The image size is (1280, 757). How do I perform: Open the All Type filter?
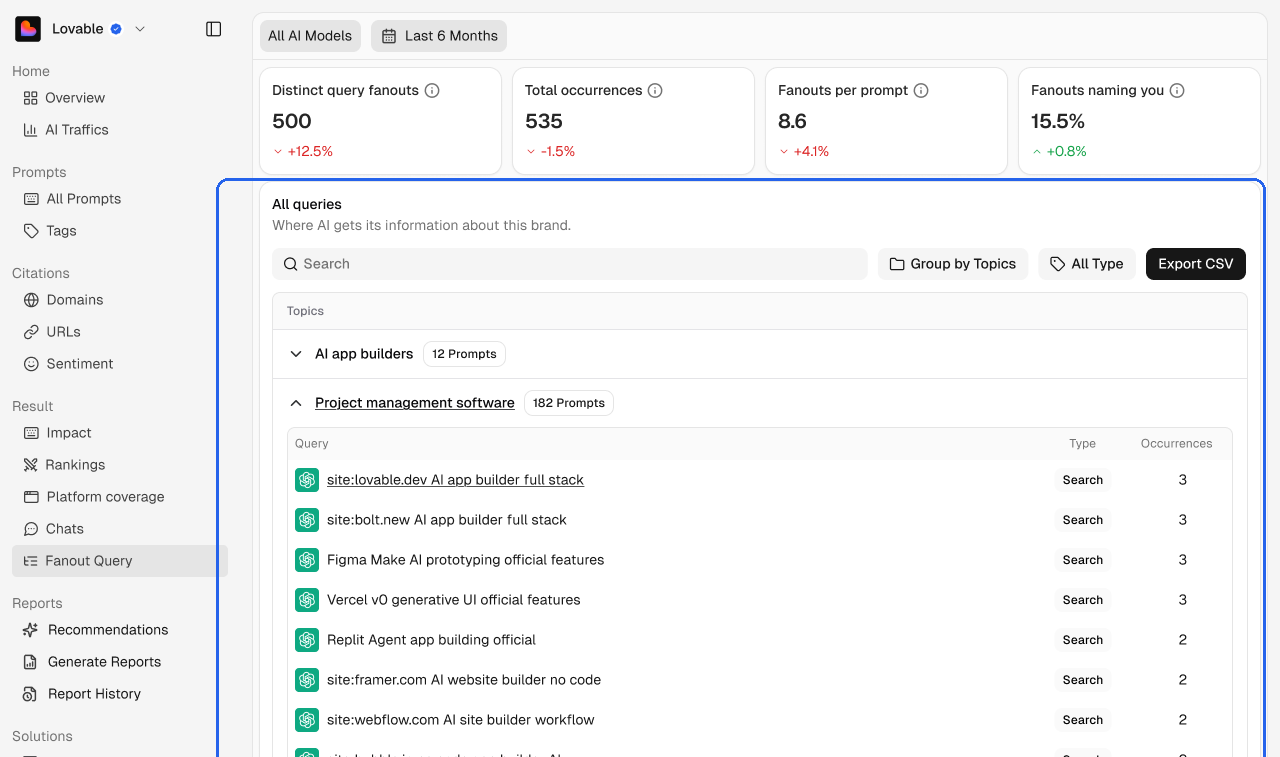[1087, 264]
